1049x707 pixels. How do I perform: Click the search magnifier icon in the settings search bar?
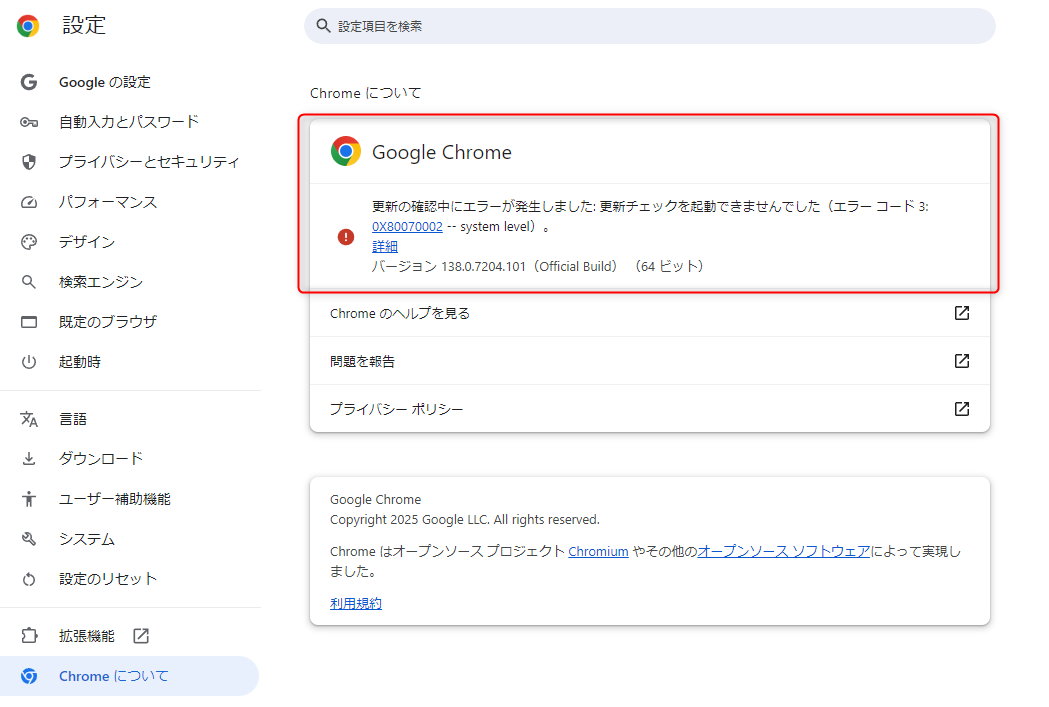pos(324,26)
